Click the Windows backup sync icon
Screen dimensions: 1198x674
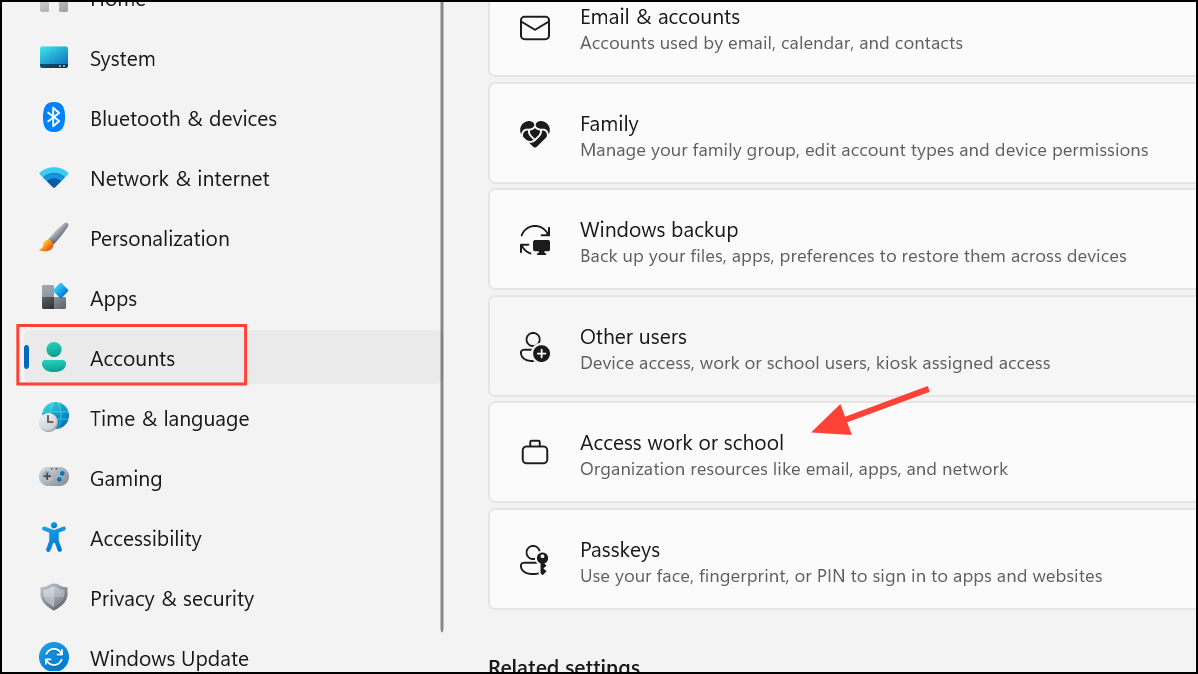[x=535, y=240]
